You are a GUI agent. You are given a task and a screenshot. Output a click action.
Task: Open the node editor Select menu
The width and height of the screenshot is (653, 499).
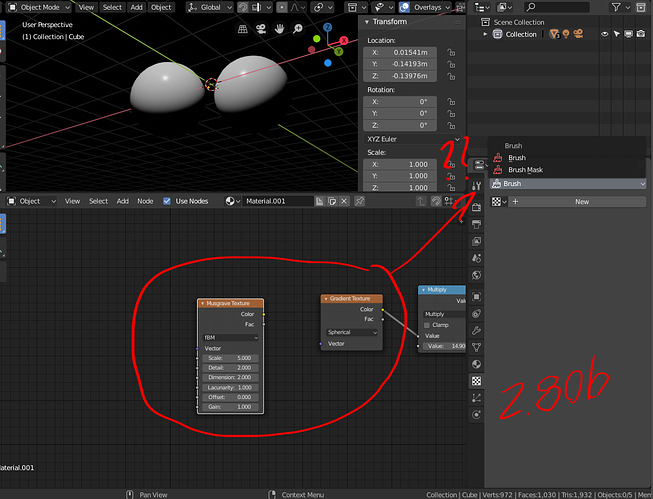(x=98, y=201)
